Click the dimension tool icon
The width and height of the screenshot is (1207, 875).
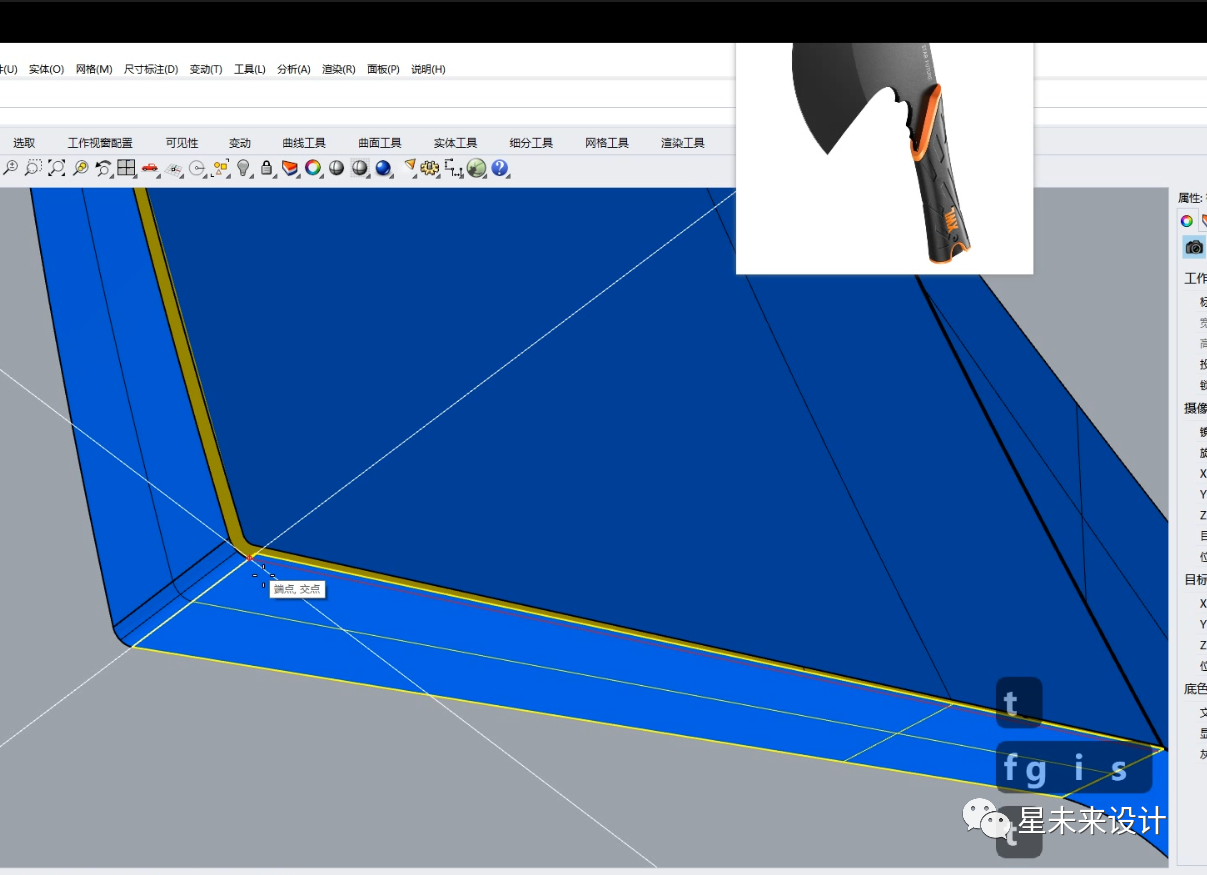(453, 168)
